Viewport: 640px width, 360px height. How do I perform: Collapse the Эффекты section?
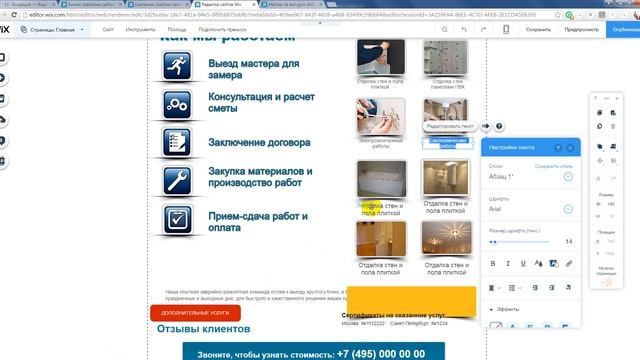click(491, 310)
